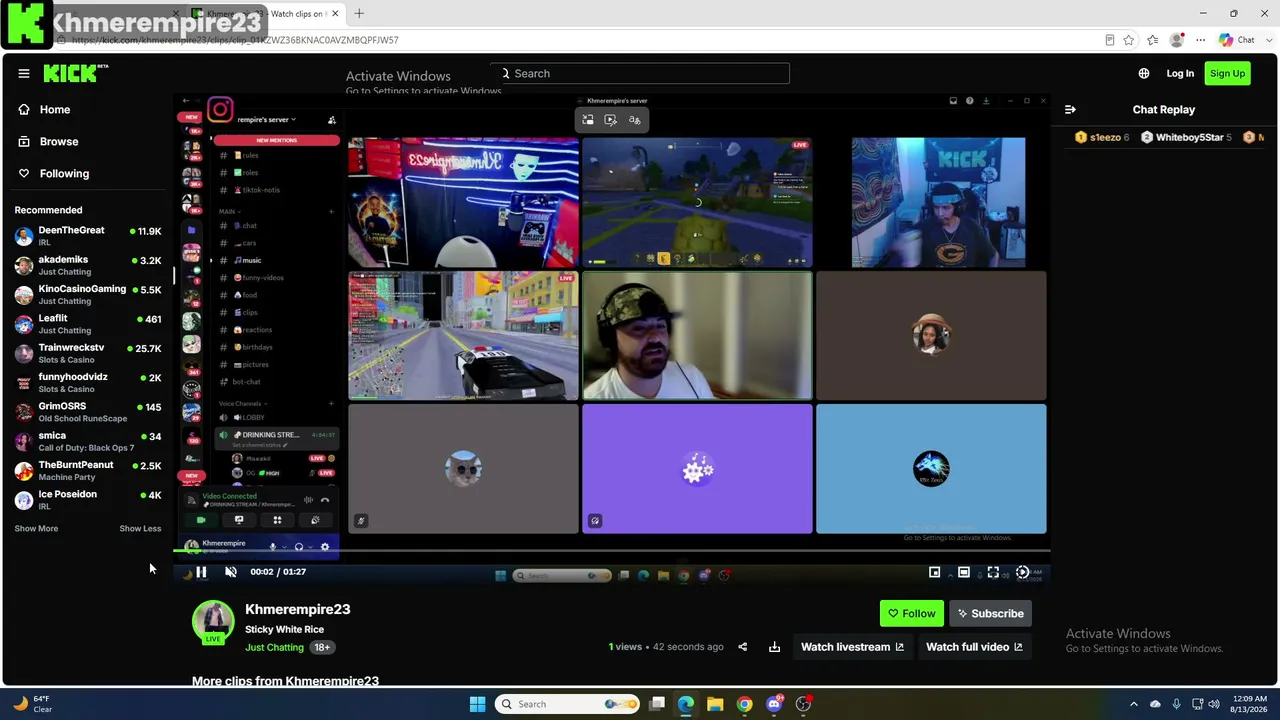This screenshot has width=1280, height=720.
Task: Open Edge favorites list
Action: click(1153, 40)
